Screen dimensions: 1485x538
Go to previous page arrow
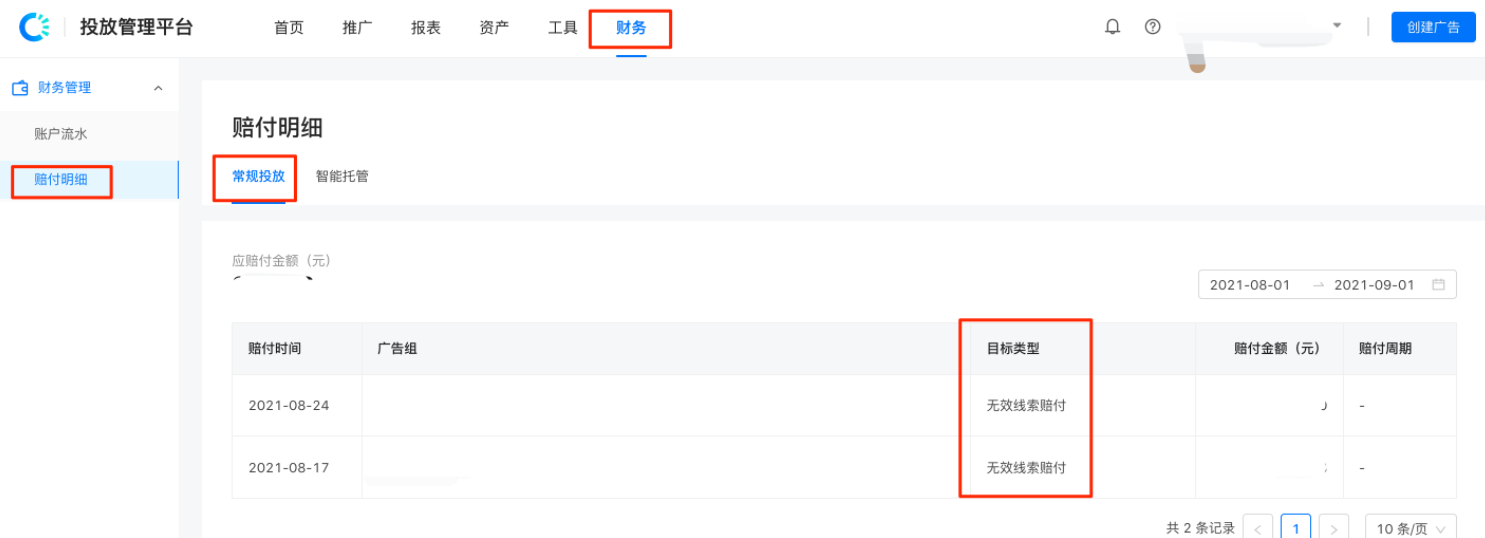tap(1257, 527)
